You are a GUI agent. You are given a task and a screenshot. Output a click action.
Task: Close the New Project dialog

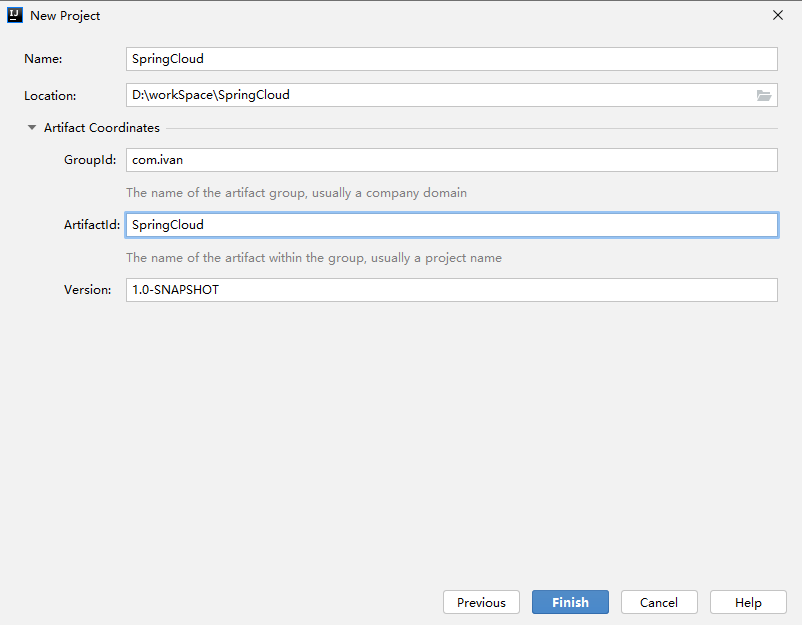[x=777, y=15]
